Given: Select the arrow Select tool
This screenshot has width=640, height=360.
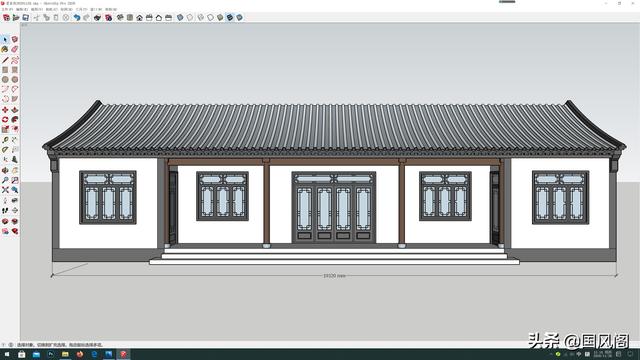Looking at the screenshot, I should 5,40.
